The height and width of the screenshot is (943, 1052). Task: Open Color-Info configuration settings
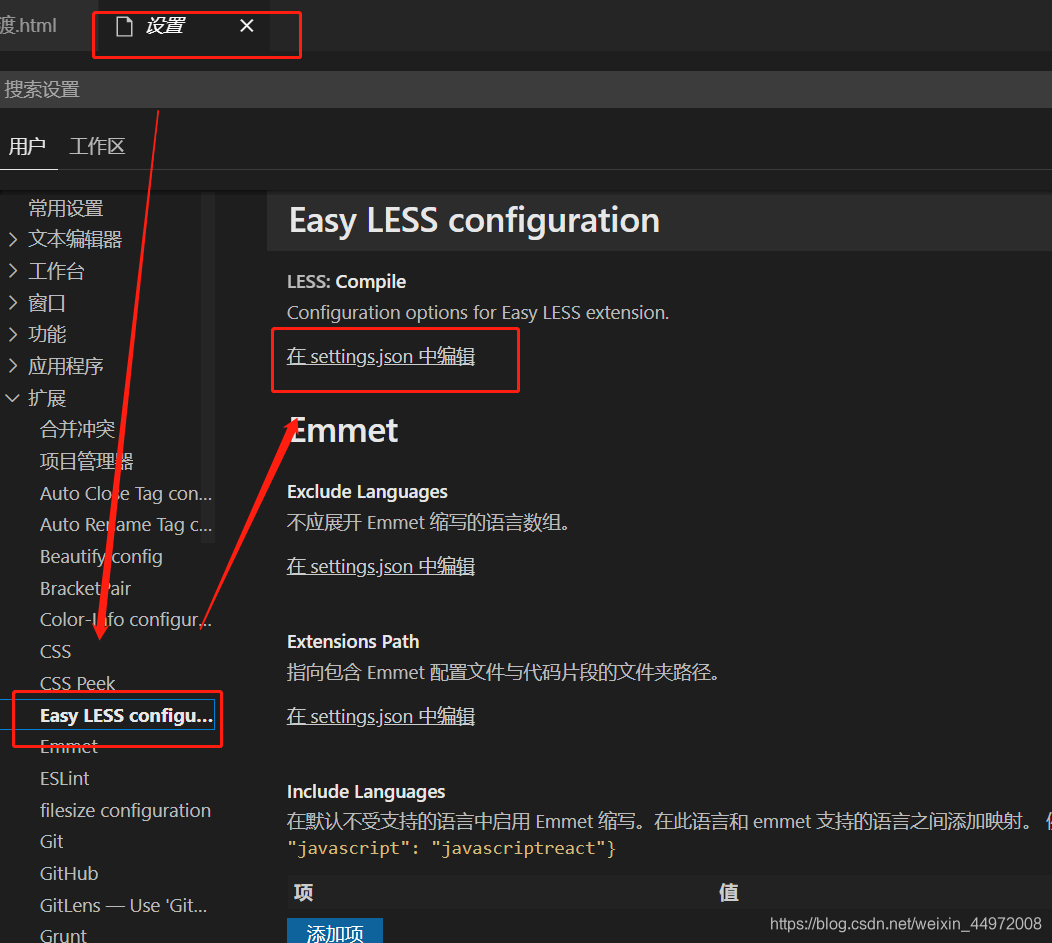pos(126,620)
